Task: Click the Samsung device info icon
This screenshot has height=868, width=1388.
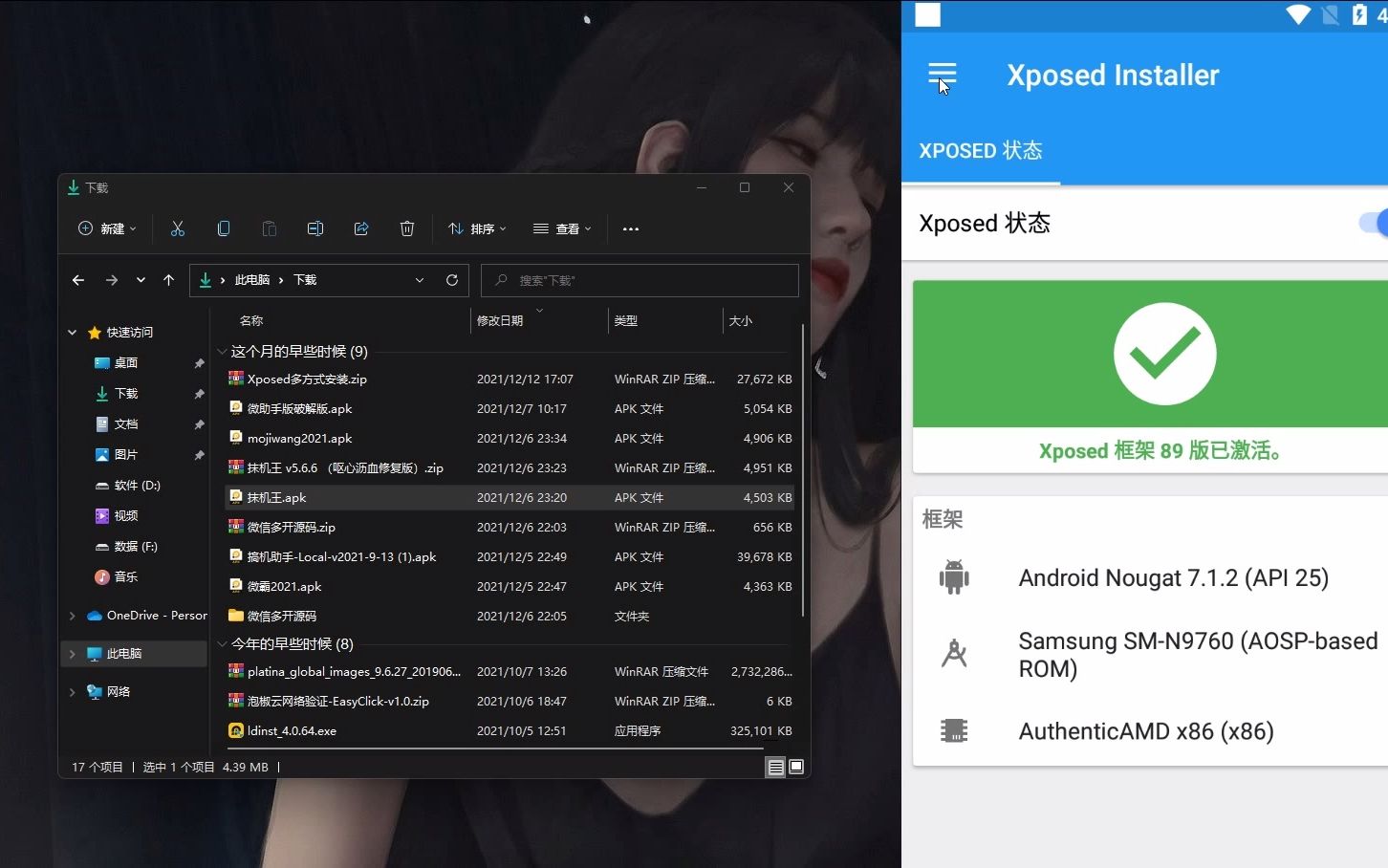Action: (954, 654)
